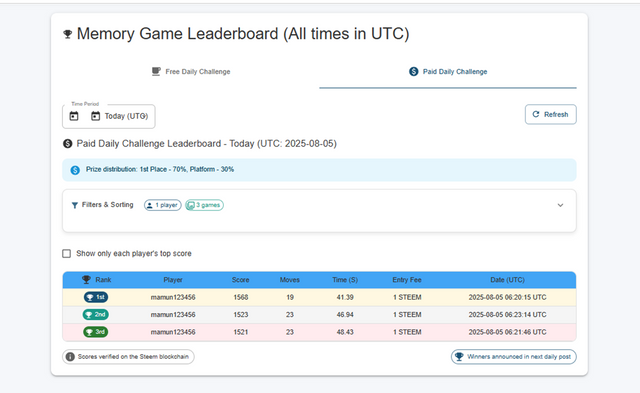The image size is (640, 393).
Task: Switch to Free Daily Challenge tab
Action: (x=191, y=72)
